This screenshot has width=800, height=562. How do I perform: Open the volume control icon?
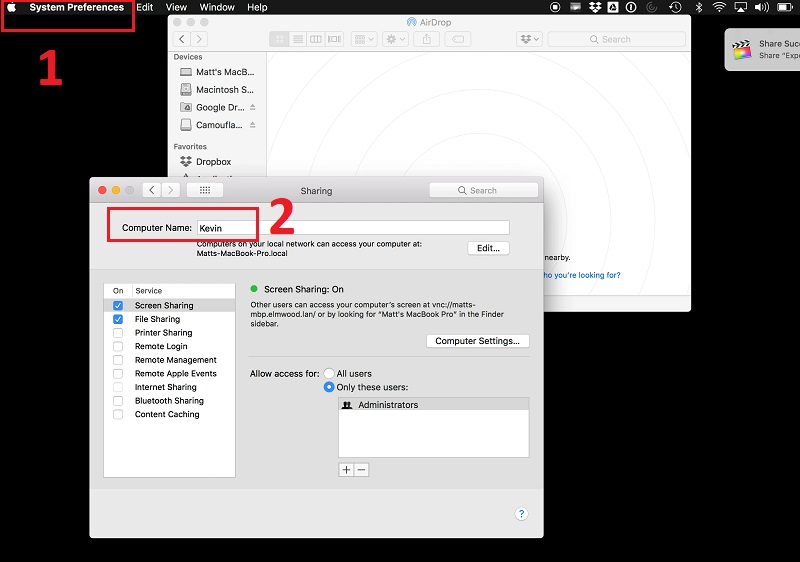click(762, 7)
